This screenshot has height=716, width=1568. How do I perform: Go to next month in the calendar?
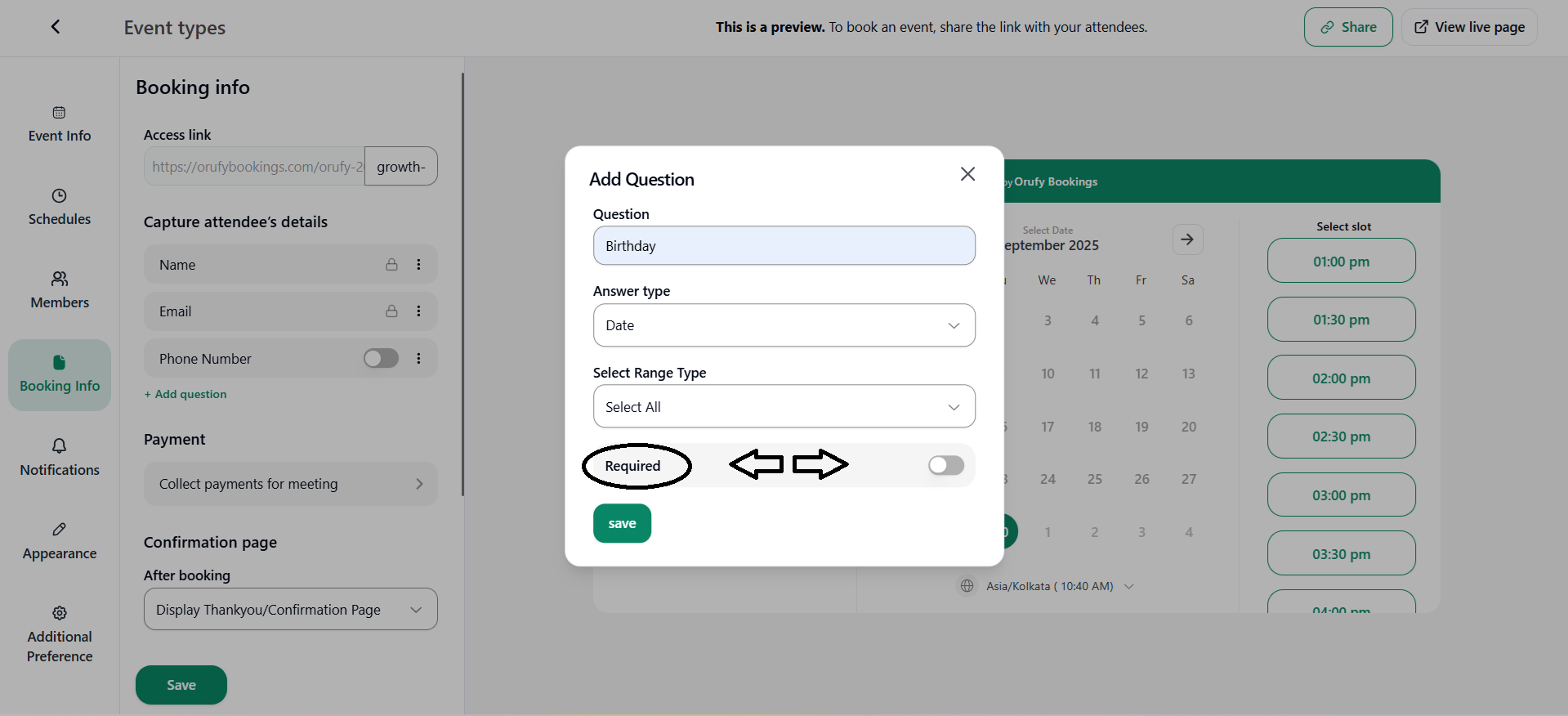tap(1187, 239)
